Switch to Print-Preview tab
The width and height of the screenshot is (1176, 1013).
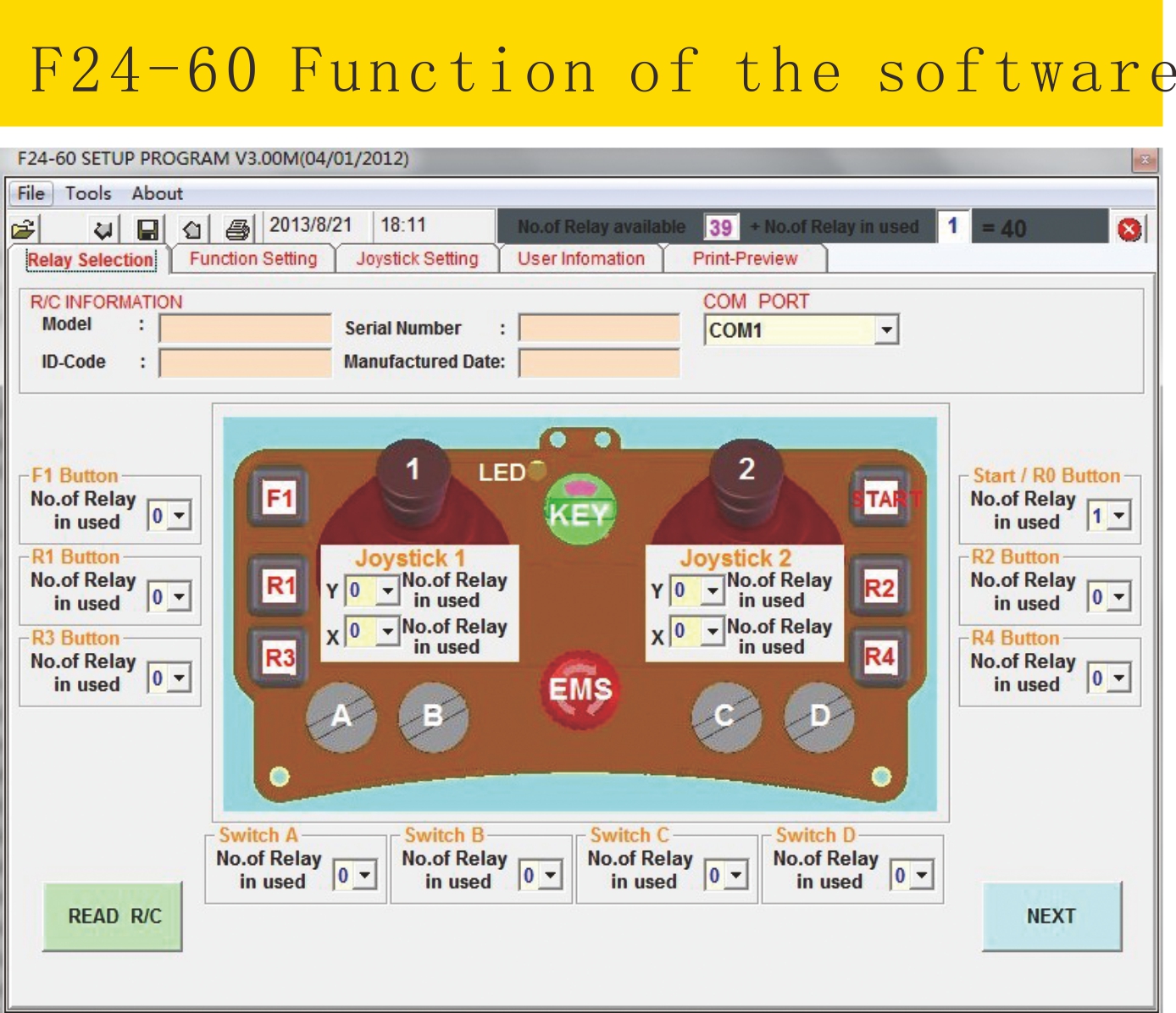(x=745, y=259)
